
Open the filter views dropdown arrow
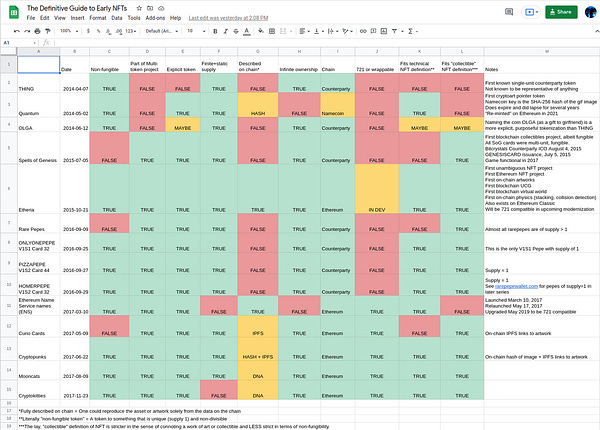click(403, 31)
